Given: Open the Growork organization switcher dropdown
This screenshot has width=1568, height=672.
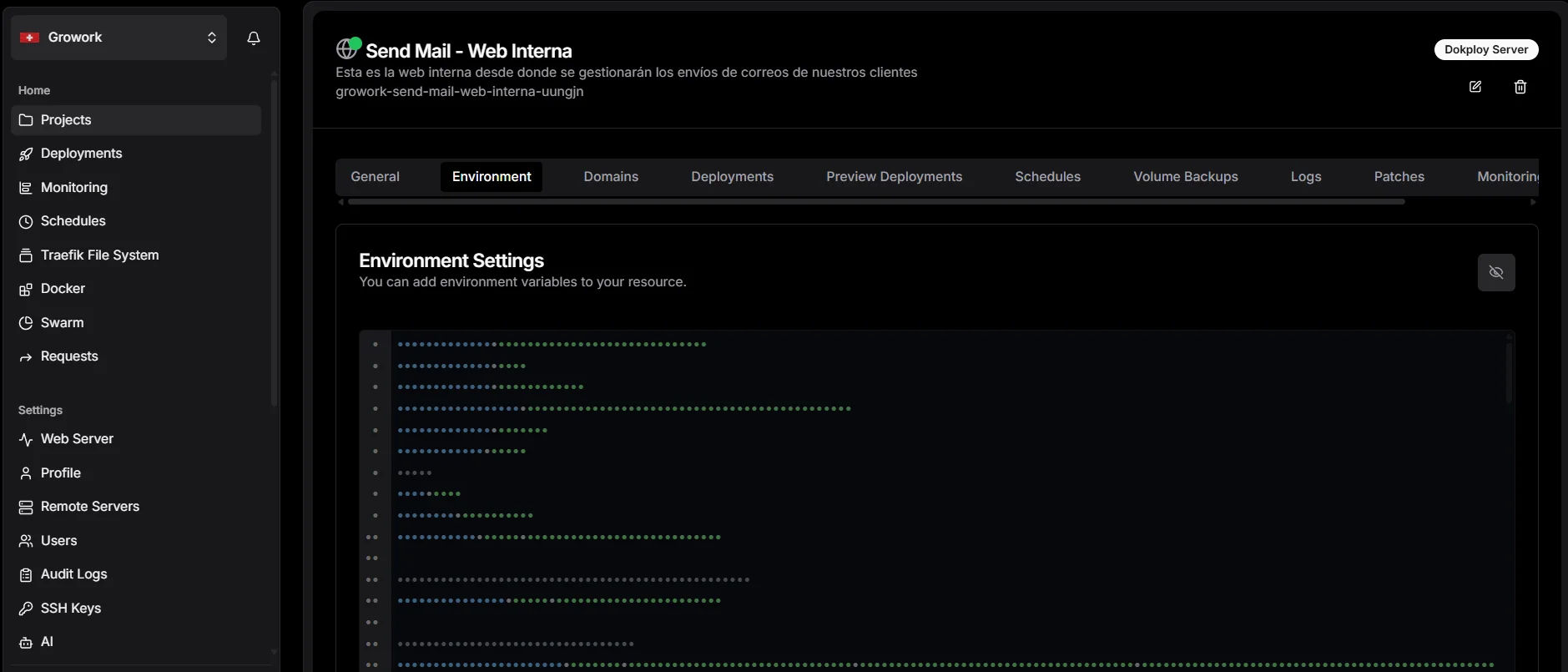Looking at the screenshot, I should coord(119,38).
